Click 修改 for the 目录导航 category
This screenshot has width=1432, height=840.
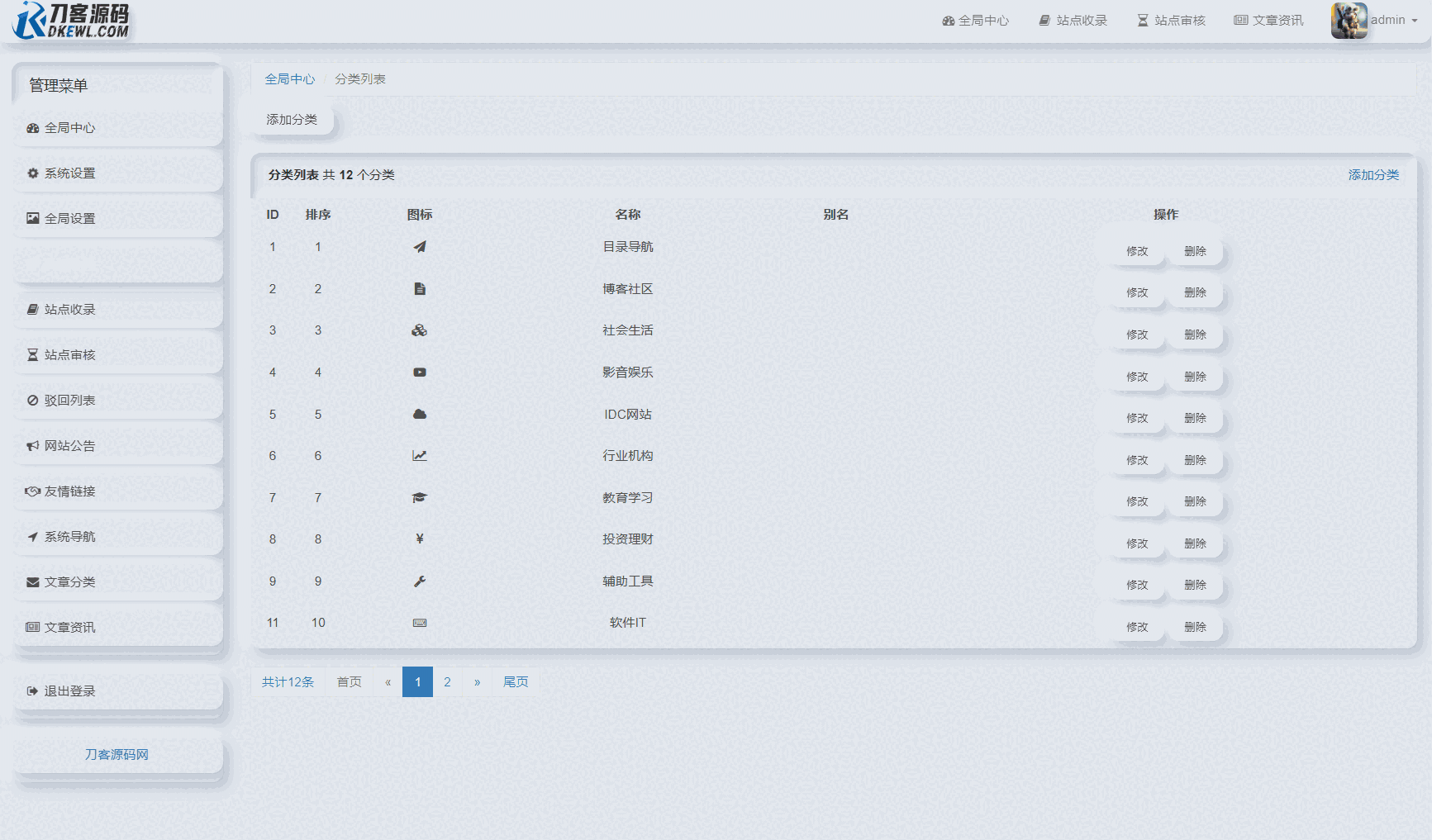coord(1137,251)
